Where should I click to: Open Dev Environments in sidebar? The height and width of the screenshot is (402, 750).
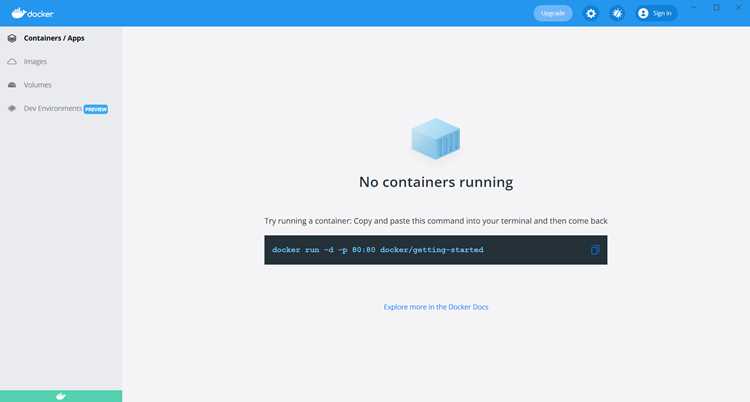tap(53, 108)
